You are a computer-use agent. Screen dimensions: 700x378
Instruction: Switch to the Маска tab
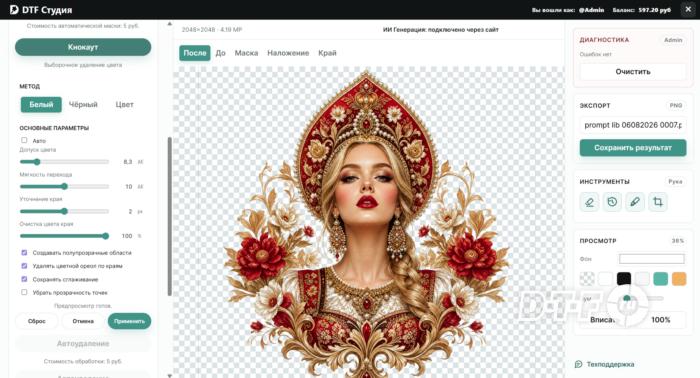point(246,53)
